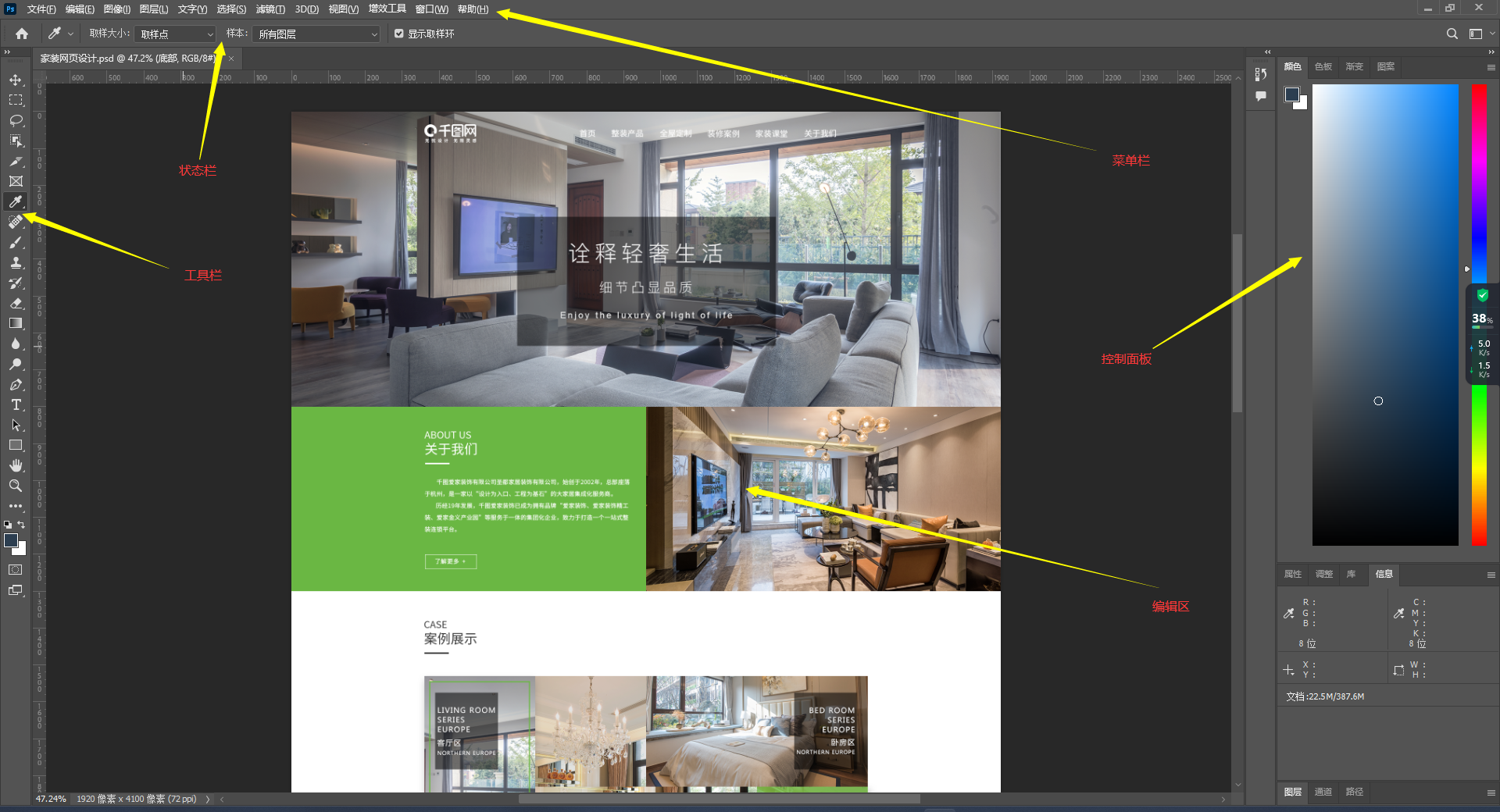Switch to the 通道 tab

[1323, 792]
